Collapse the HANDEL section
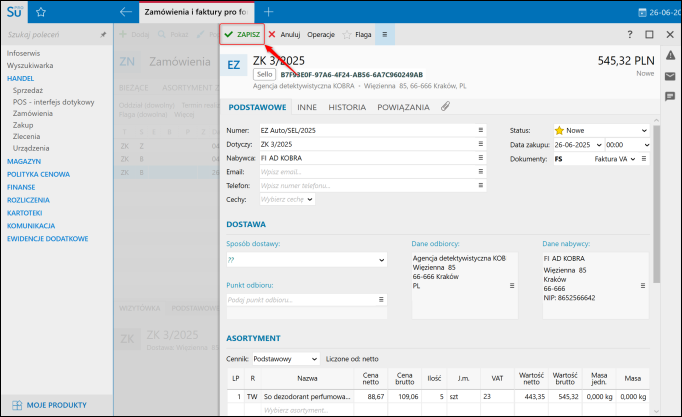This screenshot has height=417, width=682. click(x=20, y=79)
